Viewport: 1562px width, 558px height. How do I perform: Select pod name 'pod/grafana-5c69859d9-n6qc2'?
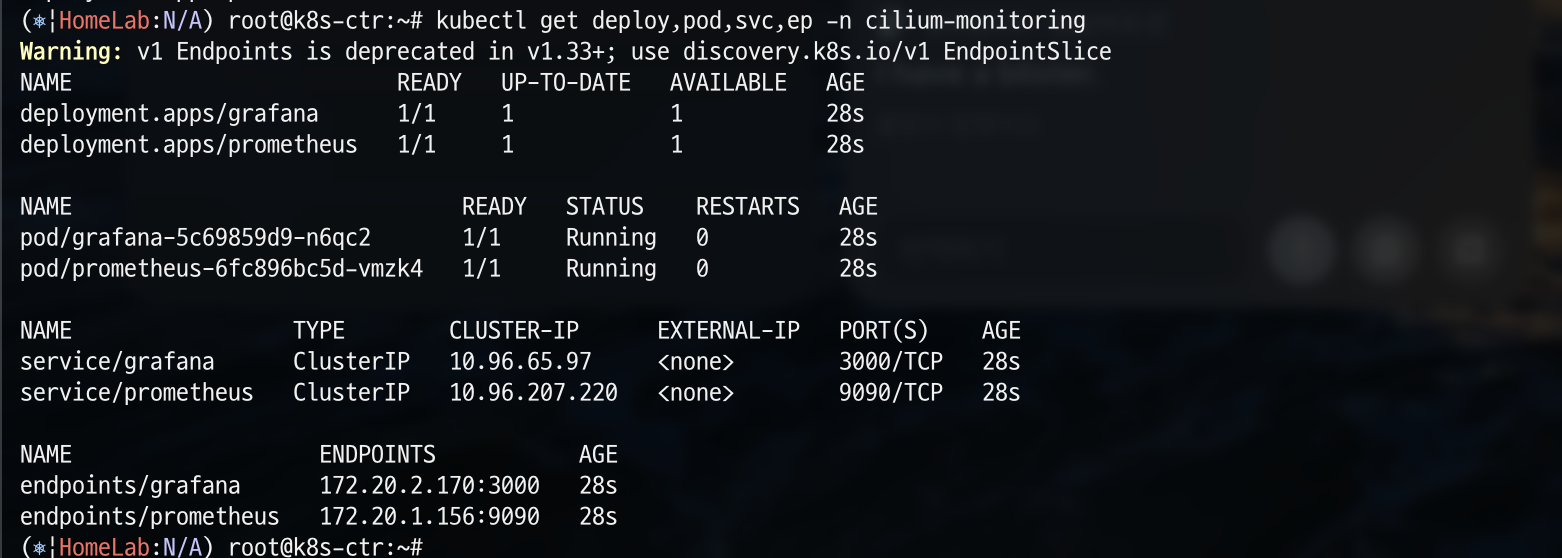(195, 237)
